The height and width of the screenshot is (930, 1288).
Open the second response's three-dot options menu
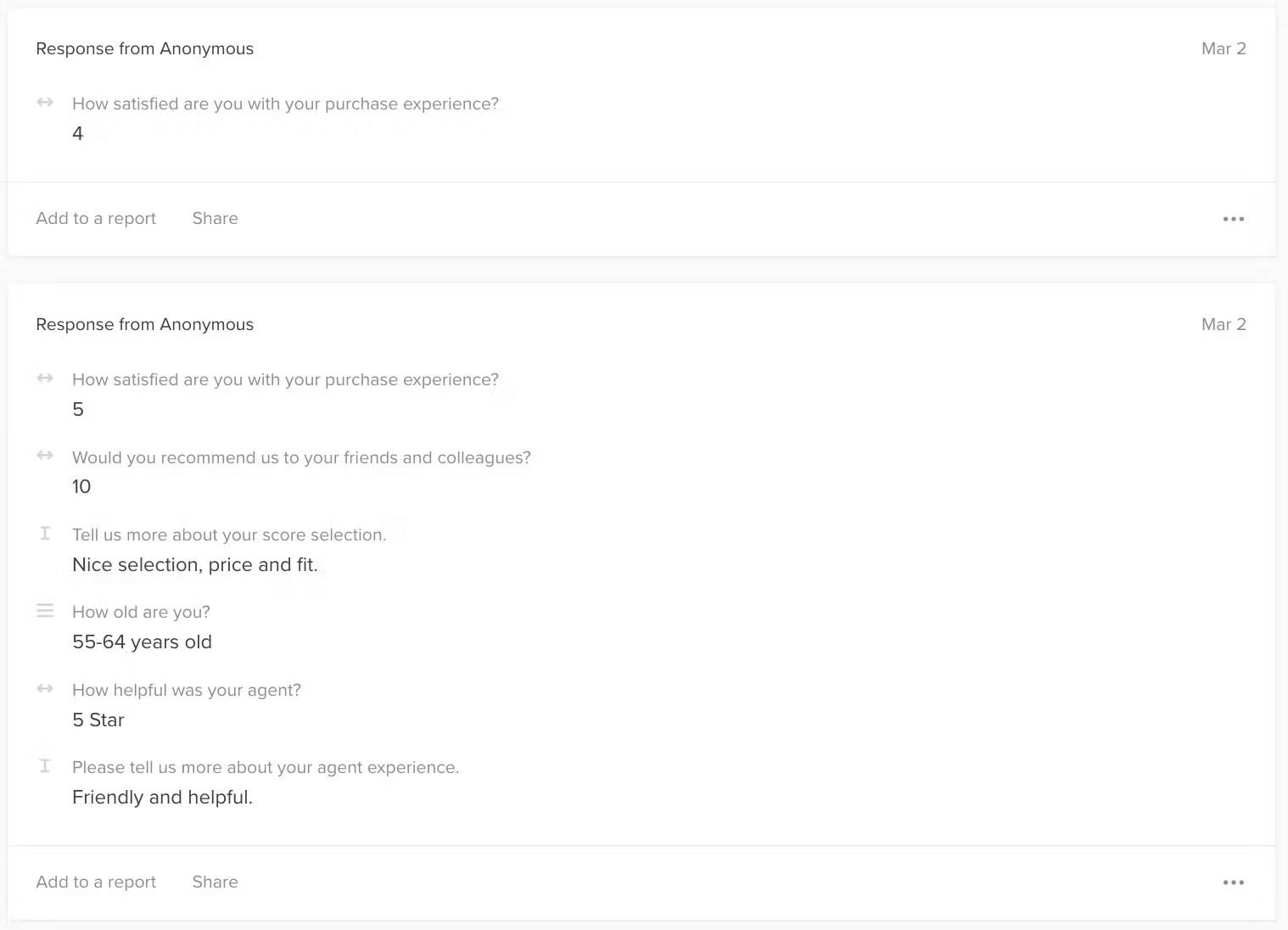(x=1233, y=882)
